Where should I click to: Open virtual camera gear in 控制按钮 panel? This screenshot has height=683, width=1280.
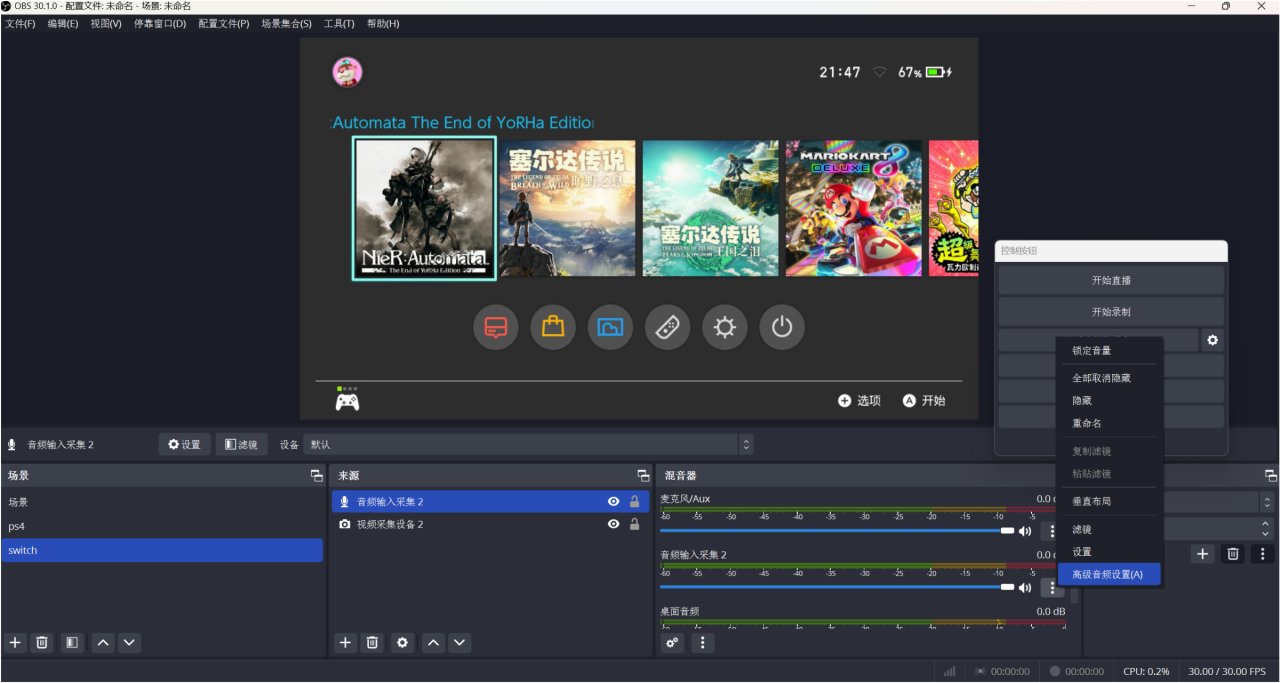(x=1213, y=340)
